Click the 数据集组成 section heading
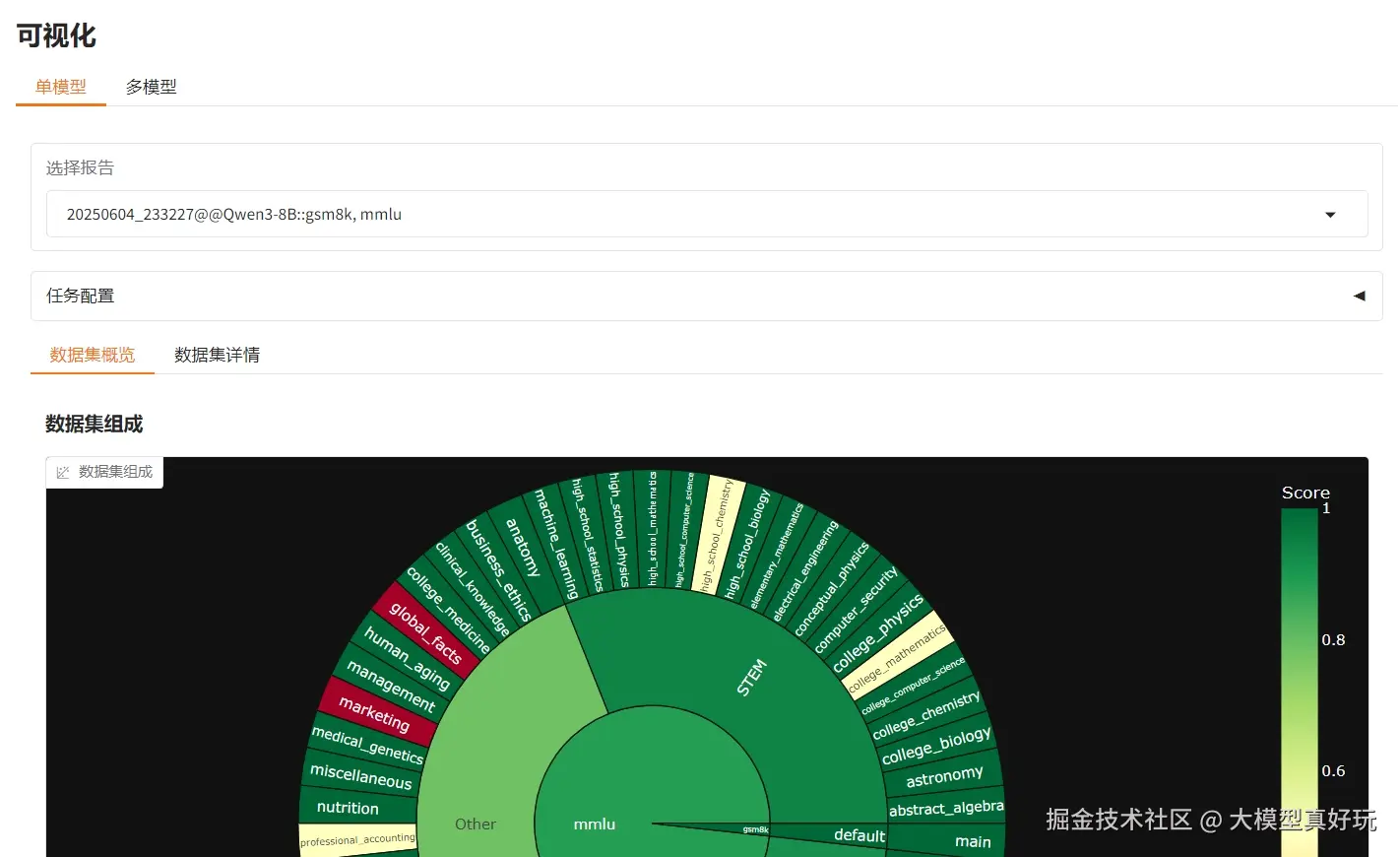The image size is (1400, 857). [x=95, y=425]
